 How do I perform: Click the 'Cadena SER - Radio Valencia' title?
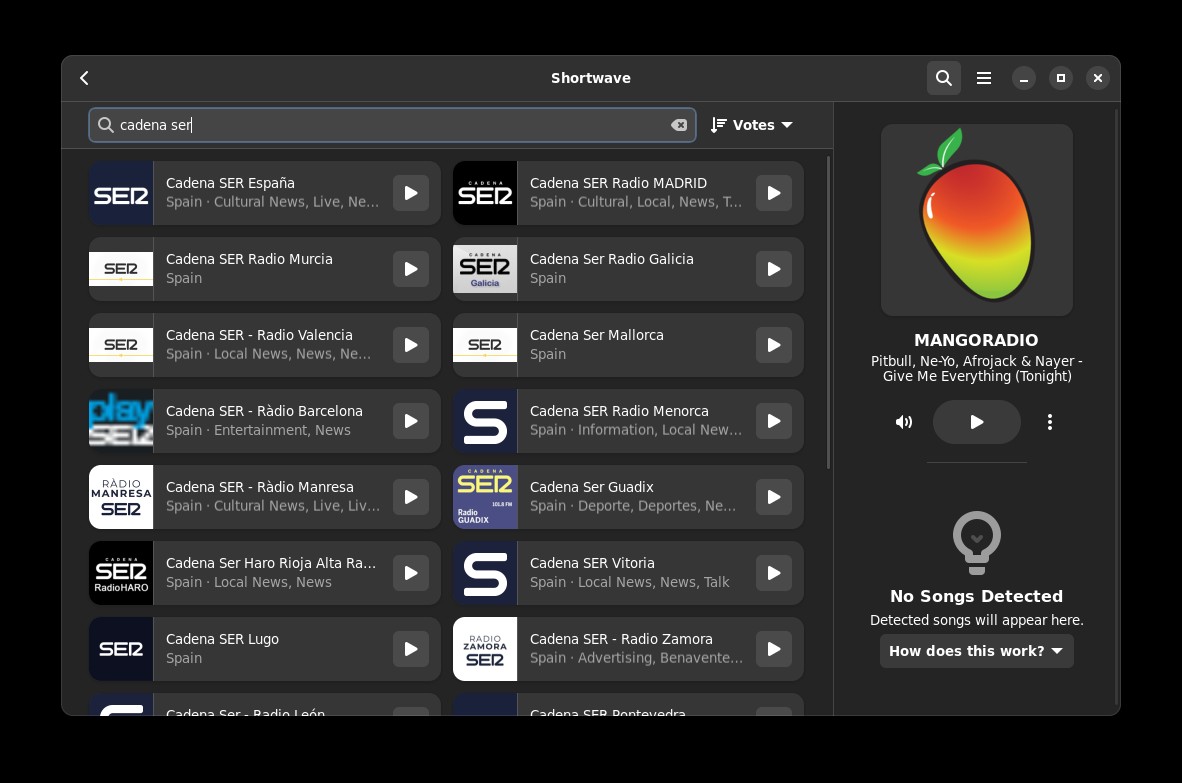point(259,335)
